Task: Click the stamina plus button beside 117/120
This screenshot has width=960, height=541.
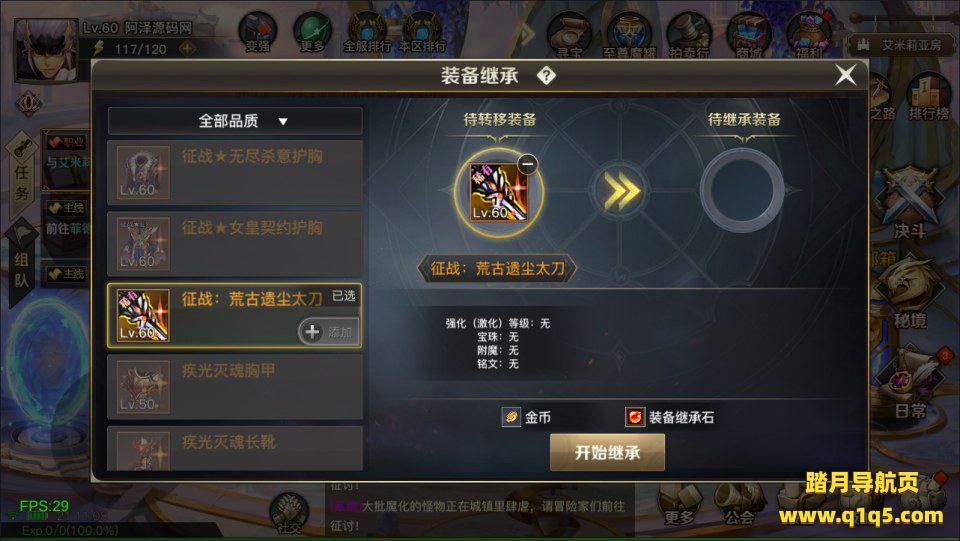Action: pos(187,48)
